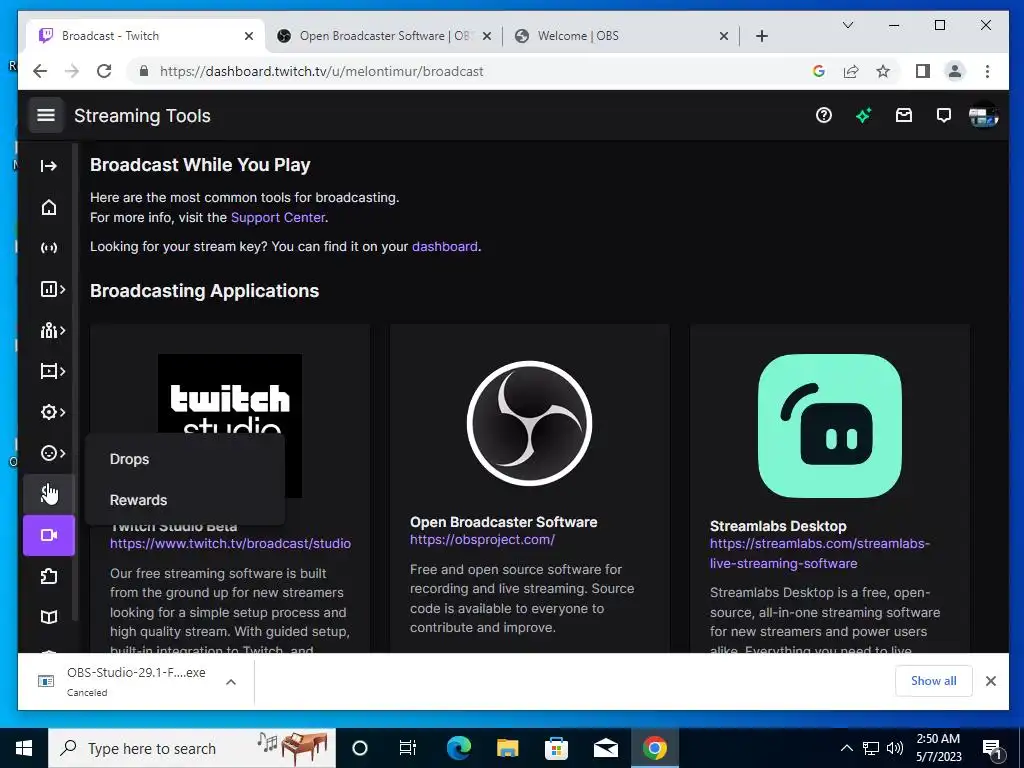Click the OBS logo image
The image size is (1024, 768).
(530, 423)
